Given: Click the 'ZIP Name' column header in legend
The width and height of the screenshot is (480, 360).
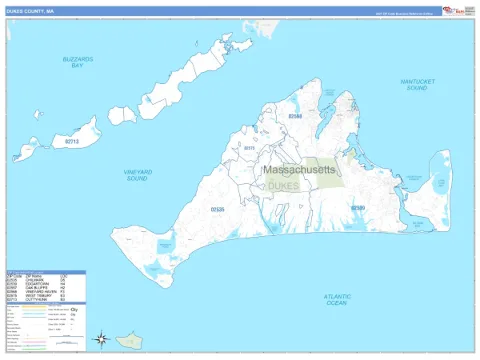Looking at the screenshot, I should [34, 276].
